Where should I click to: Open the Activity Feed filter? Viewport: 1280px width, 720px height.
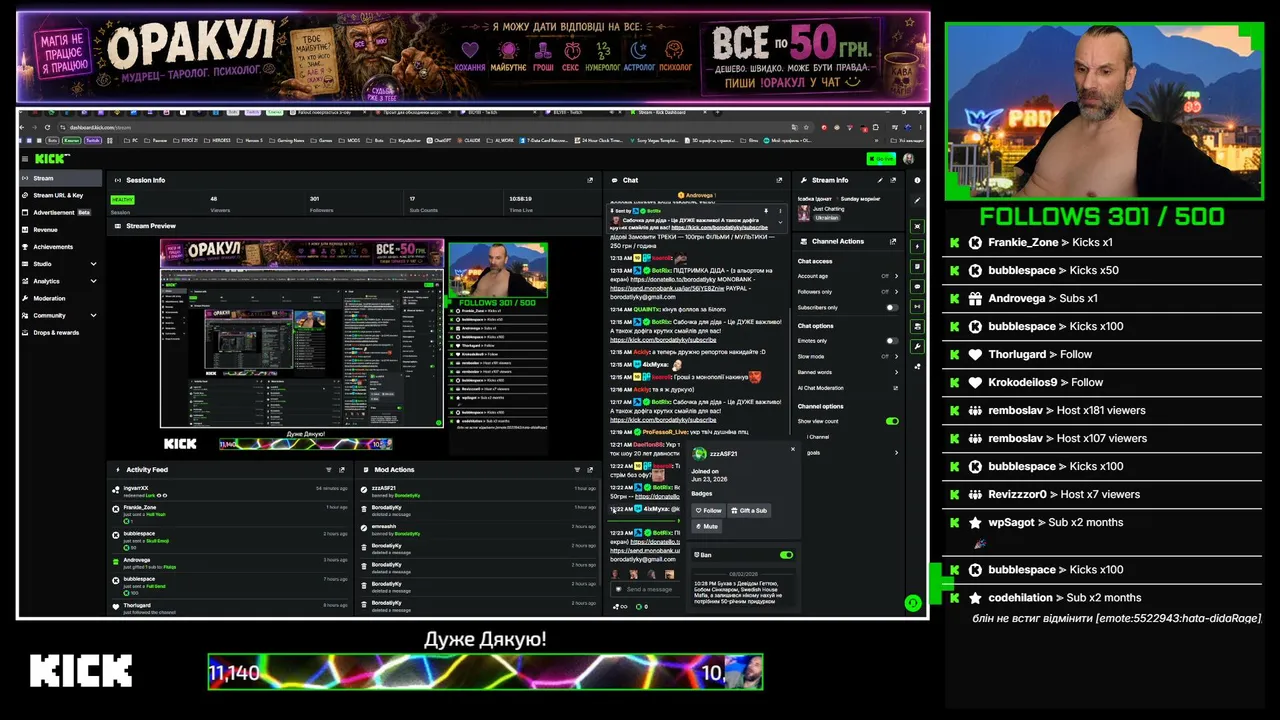point(328,469)
